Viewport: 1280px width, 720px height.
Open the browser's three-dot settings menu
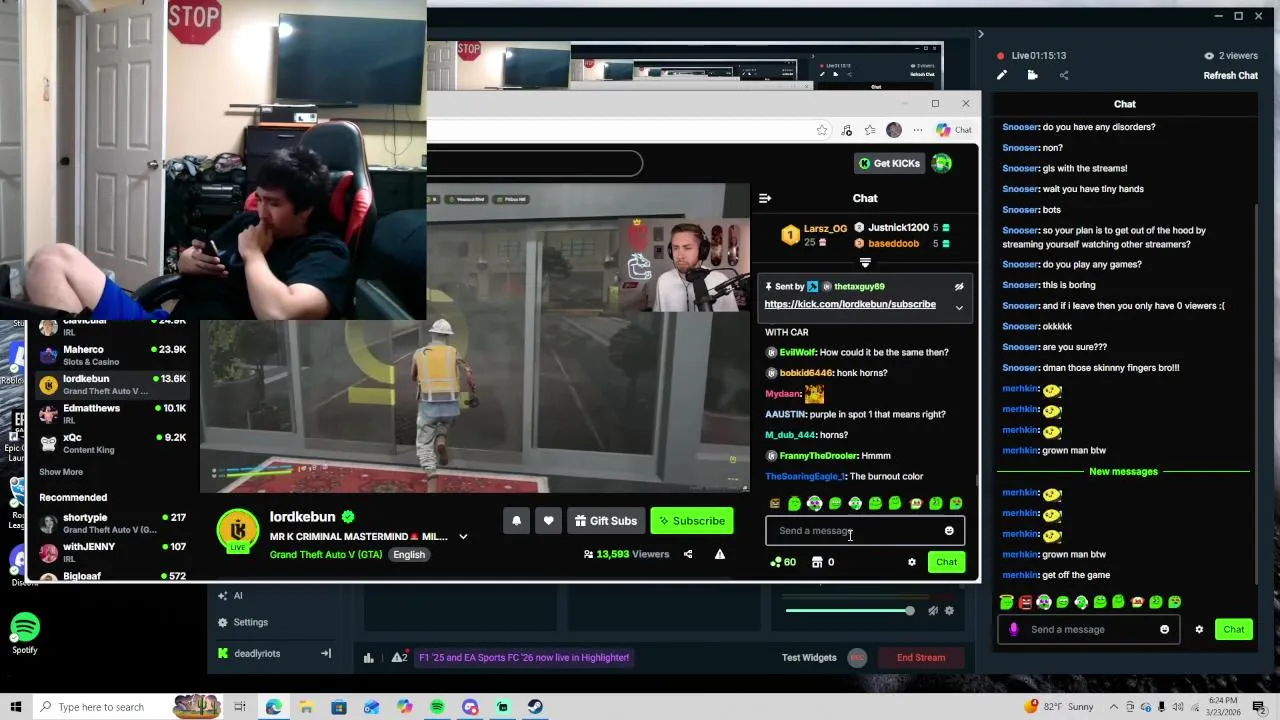tap(917, 130)
